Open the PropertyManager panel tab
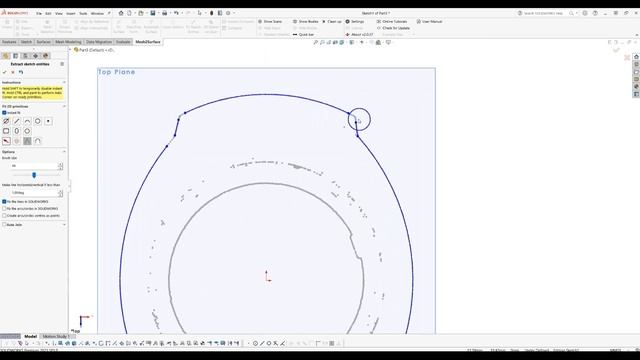 pyautogui.click(x=16, y=56)
